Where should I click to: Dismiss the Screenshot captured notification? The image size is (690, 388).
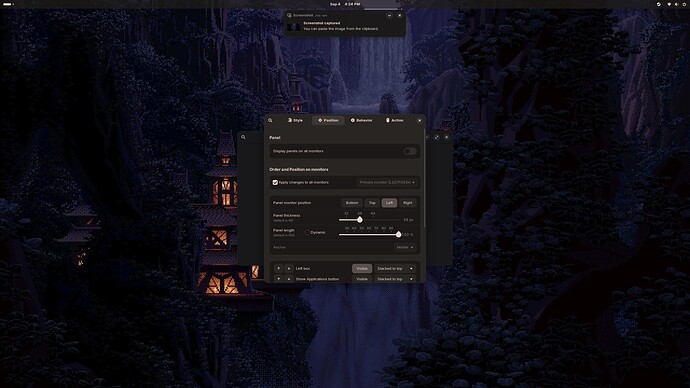(400, 15)
